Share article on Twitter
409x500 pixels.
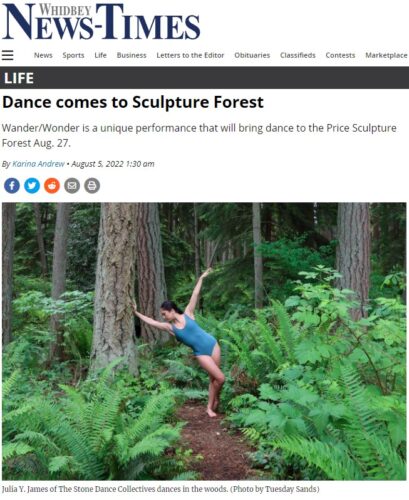point(32,186)
